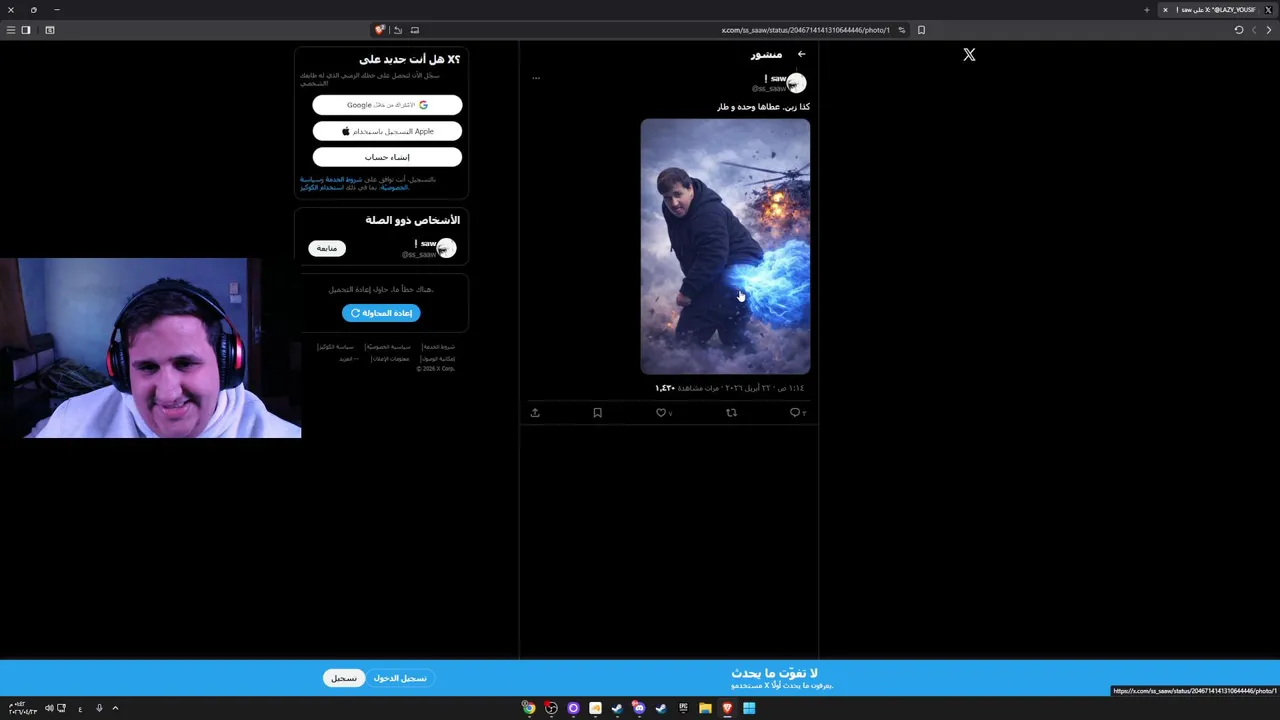The width and height of the screenshot is (1280, 720).
Task: Open the استخدام الكوكيز cookie use link
Action: pyautogui.click(x=320, y=187)
